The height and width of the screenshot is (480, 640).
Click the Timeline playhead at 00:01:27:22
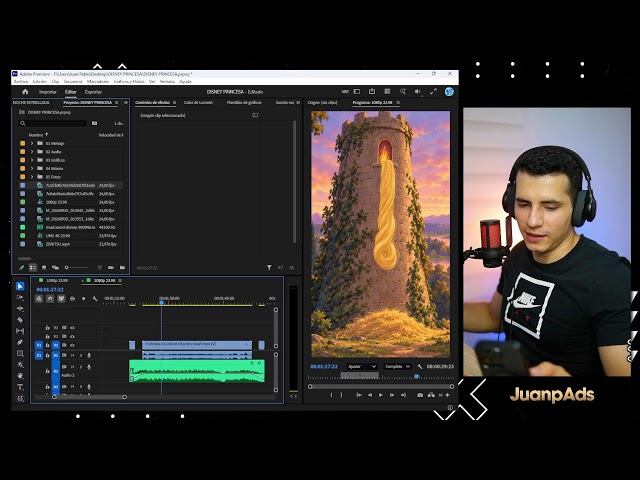[x=161, y=302]
